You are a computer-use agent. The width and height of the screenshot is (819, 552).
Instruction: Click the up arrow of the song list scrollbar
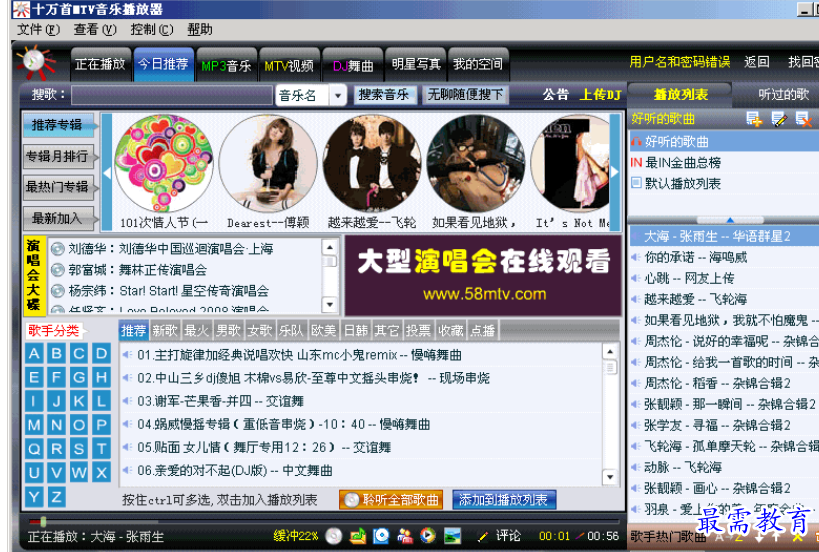(610, 351)
